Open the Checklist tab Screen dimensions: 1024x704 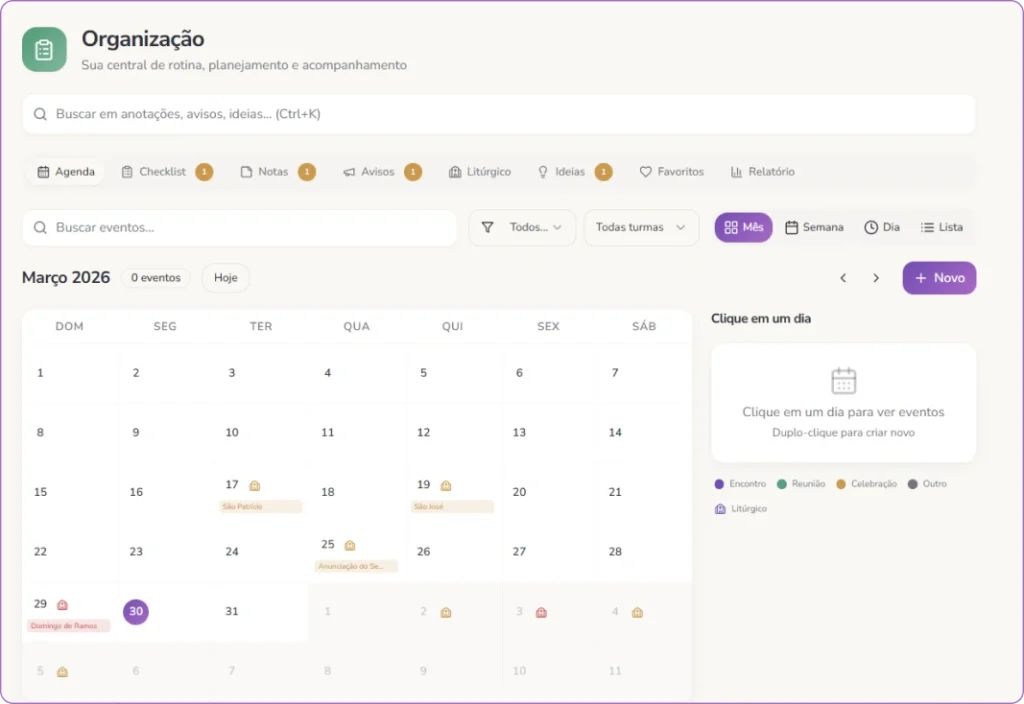pos(167,172)
